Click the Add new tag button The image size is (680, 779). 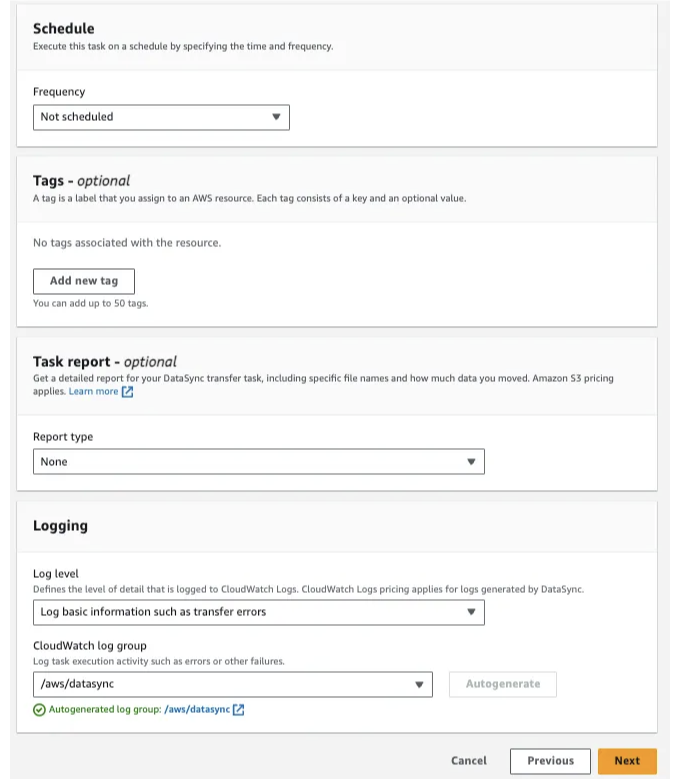click(84, 281)
